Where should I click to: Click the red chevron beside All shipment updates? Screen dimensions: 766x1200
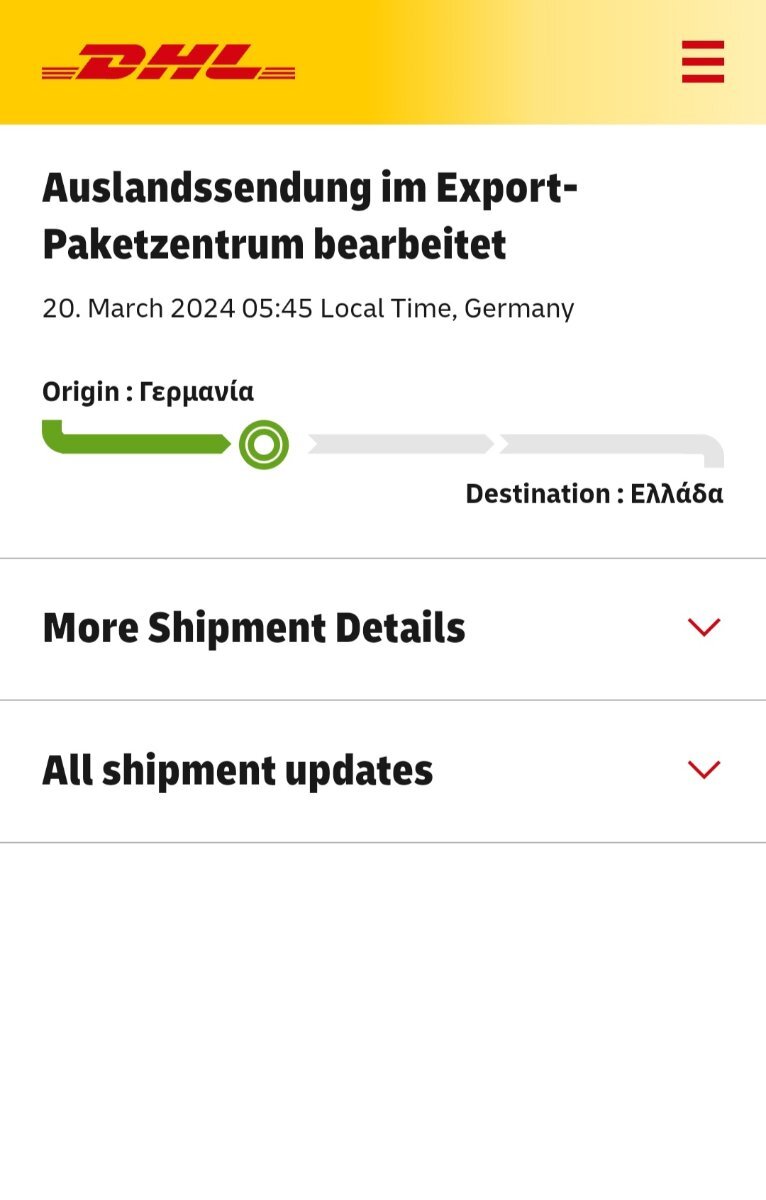point(704,770)
